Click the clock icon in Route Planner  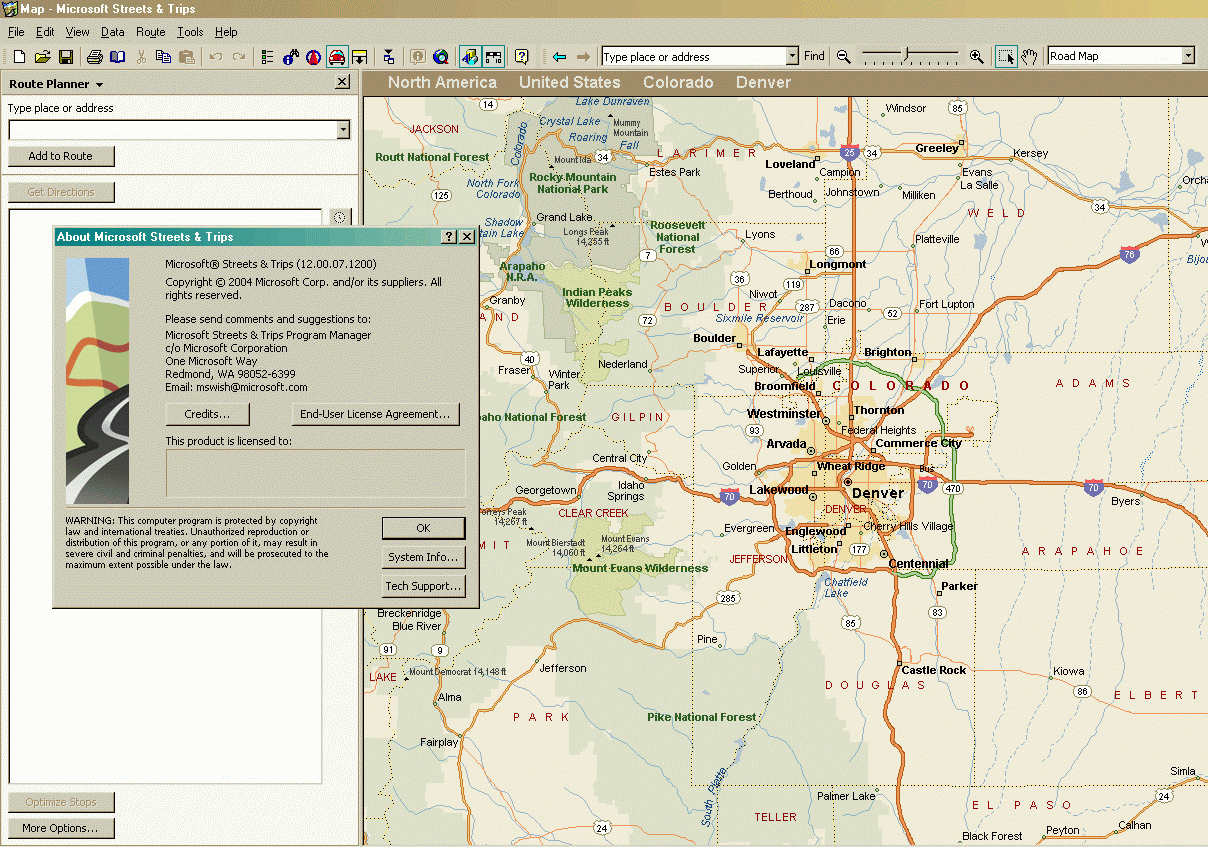(340, 217)
